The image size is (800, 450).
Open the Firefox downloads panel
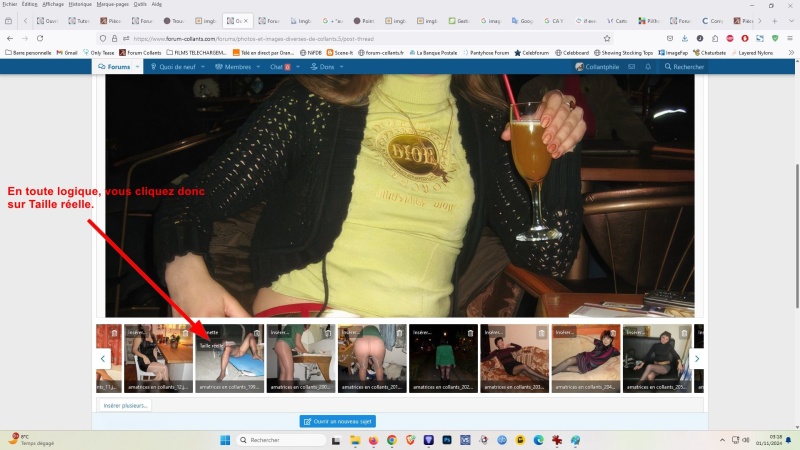pyautogui.click(x=685, y=38)
